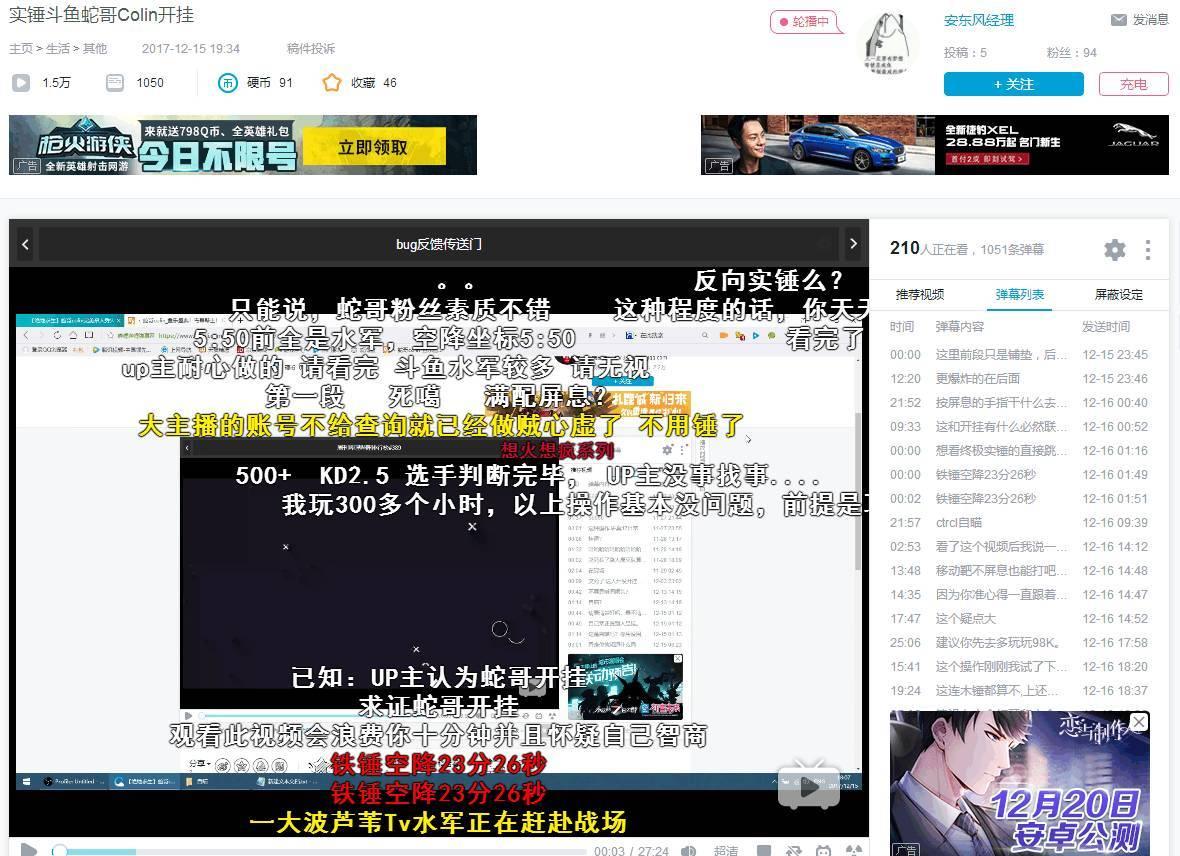Open danmaku settings gear icon
1180x856 pixels.
[x=1115, y=249]
